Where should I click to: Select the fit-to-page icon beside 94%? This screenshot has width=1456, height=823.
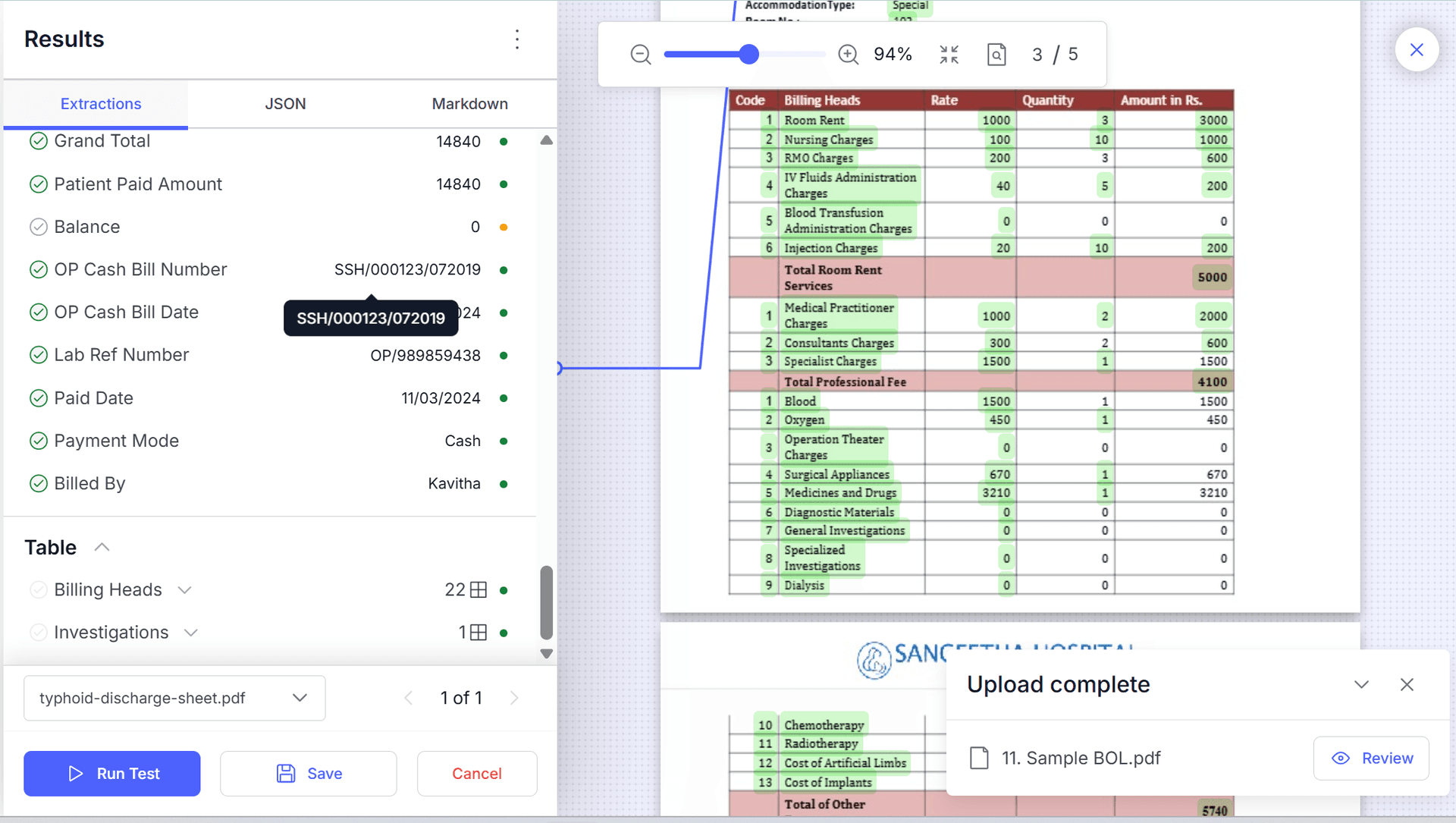tap(949, 54)
